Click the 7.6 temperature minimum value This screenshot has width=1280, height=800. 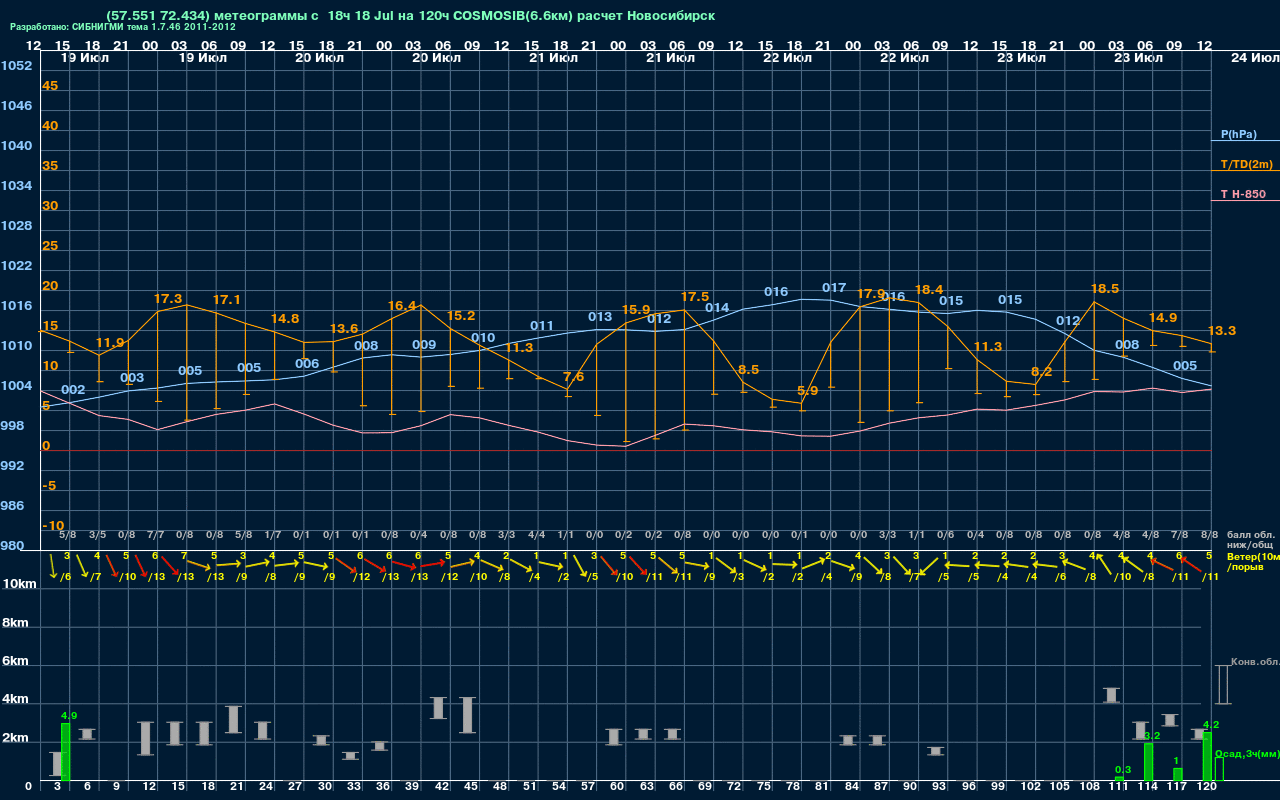(574, 377)
